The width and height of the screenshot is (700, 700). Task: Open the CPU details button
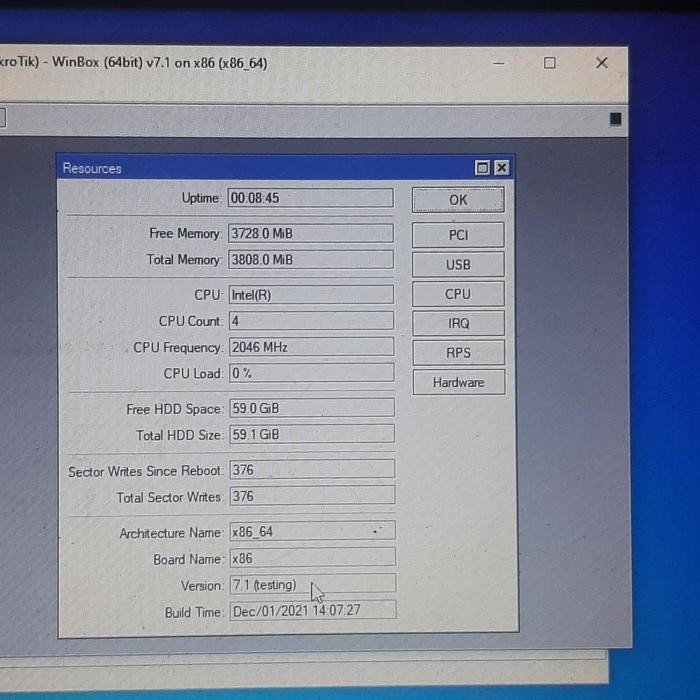458,294
